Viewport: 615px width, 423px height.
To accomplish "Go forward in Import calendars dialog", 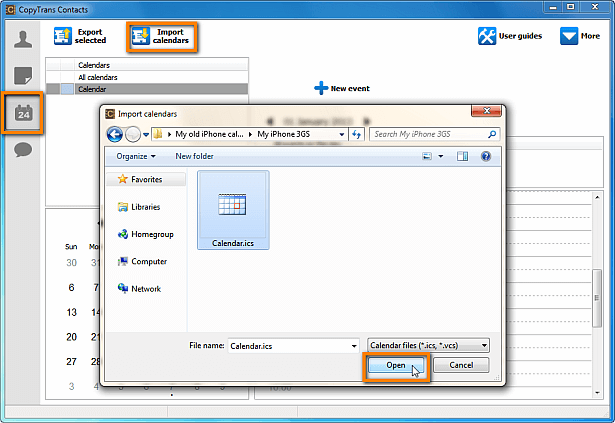I will pos(133,135).
